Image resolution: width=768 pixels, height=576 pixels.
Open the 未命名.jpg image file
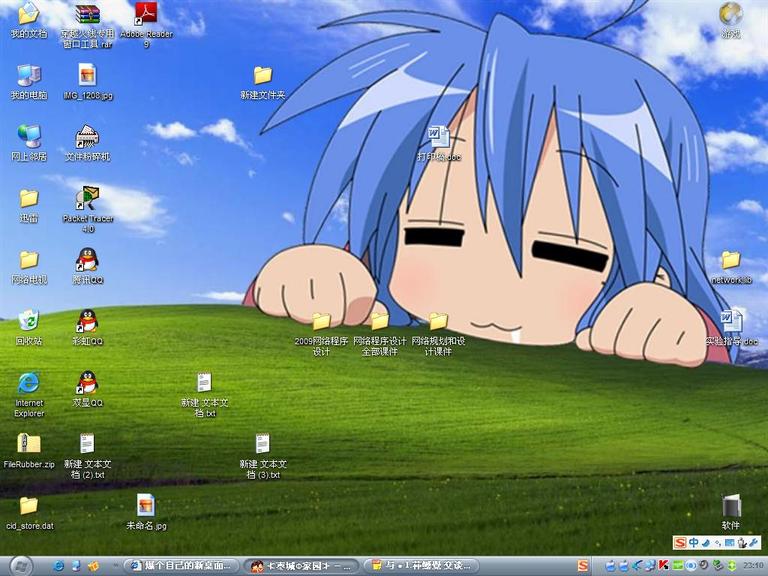(146, 512)
